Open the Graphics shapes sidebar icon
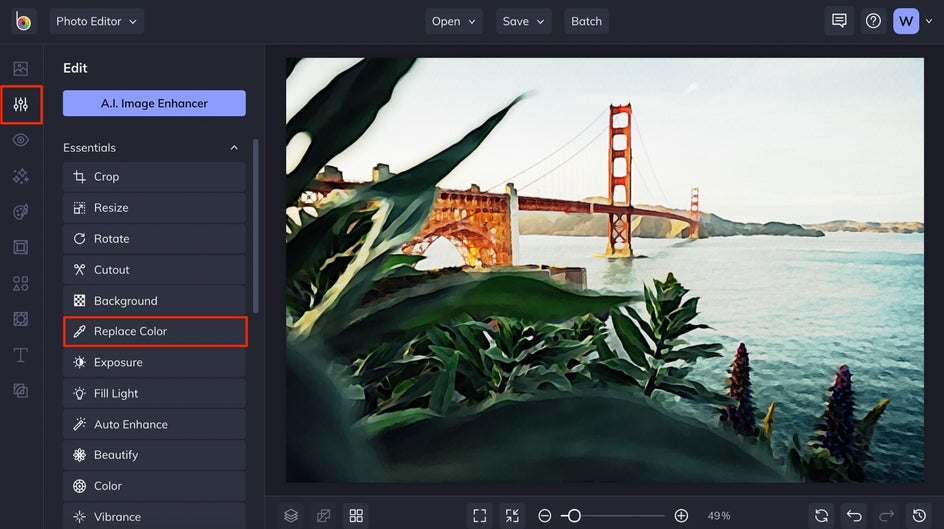Viewport: 944px width, 529px height. coord(20,283)
